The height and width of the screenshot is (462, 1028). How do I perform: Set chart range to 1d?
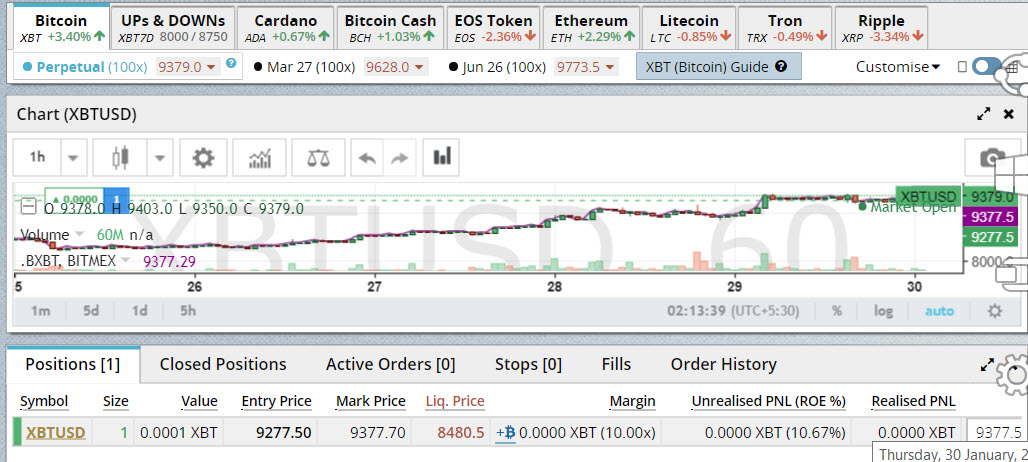[139, 311]
